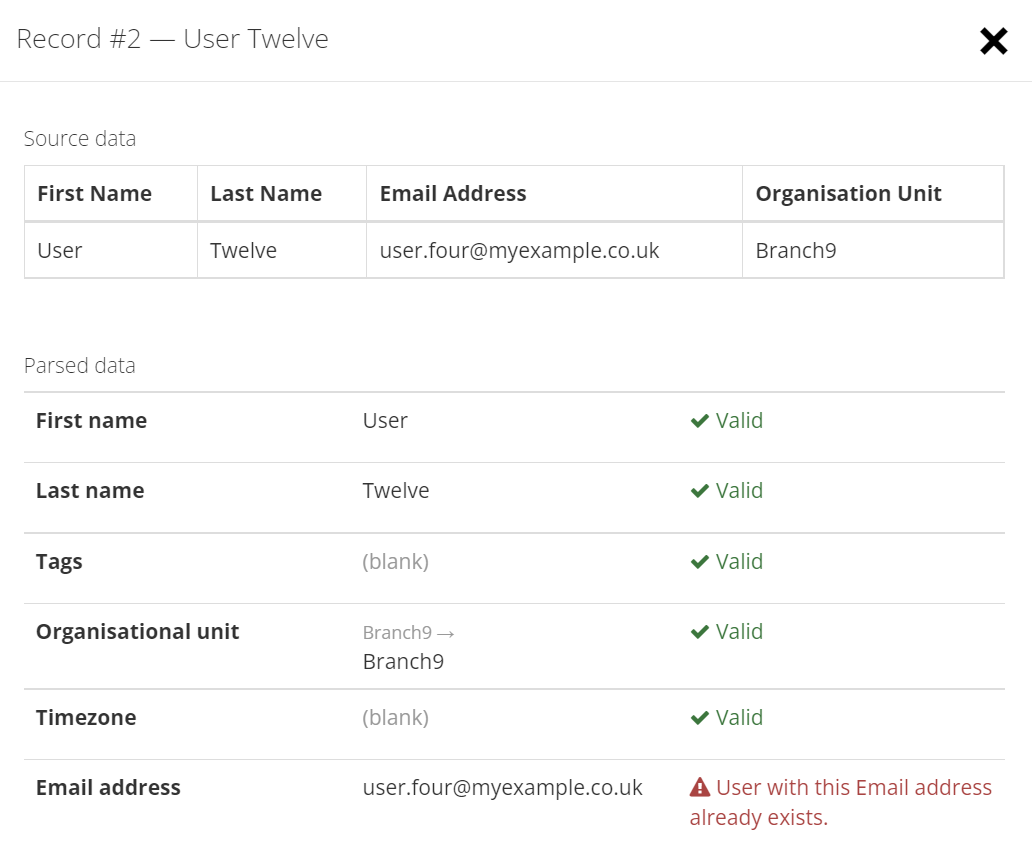Click the Organisational unit valid checkmark icon
The image size is (1032, 860).
pyautogui.click(x=700, y=632)
